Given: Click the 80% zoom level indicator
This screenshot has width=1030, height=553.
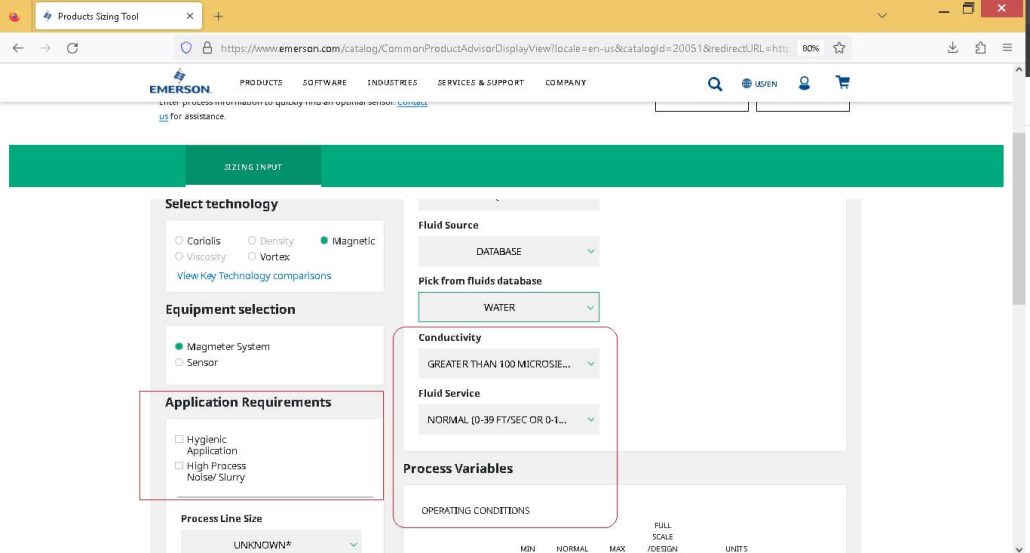Looking at the screenshot, I should coord(811,48).
